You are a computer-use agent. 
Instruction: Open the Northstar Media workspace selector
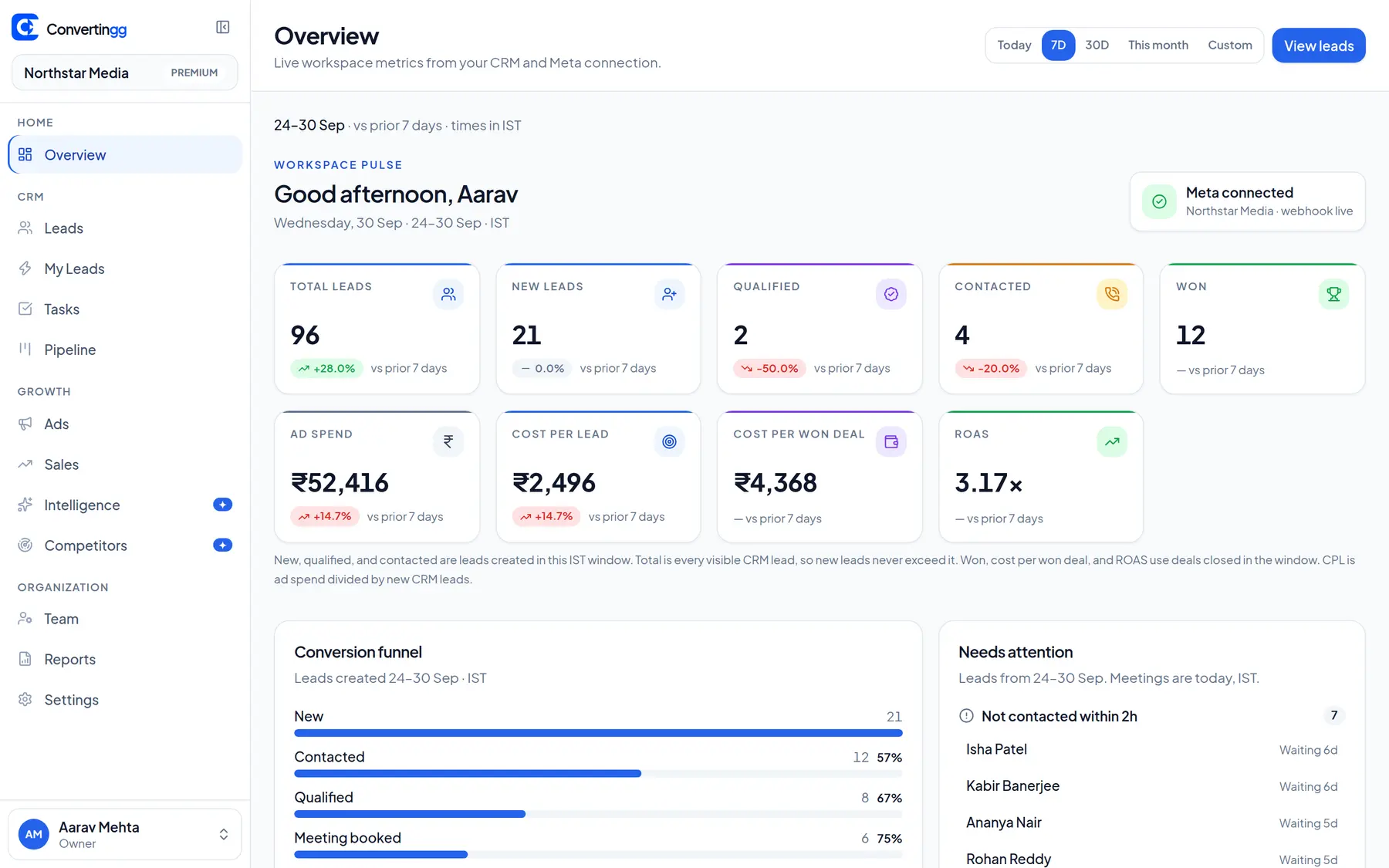tap(125, 73)
